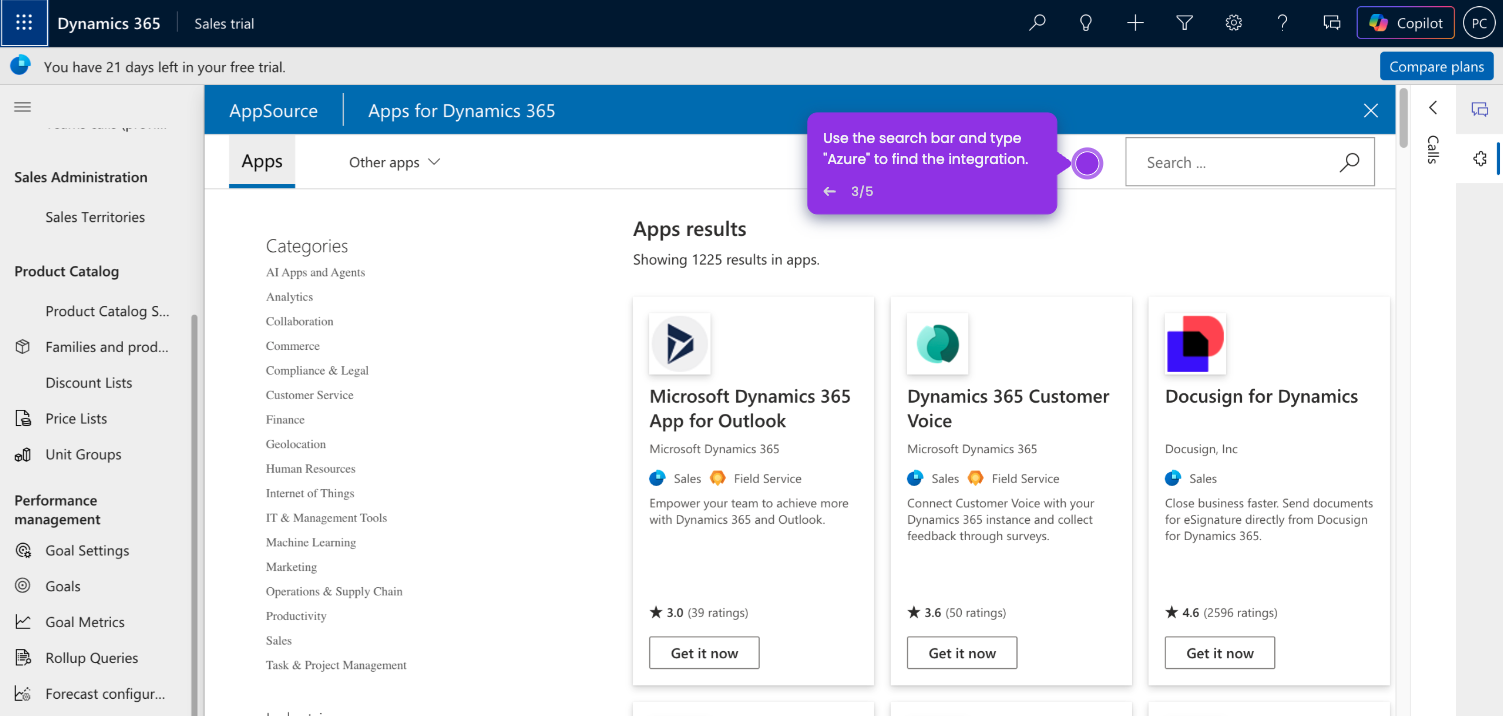Click the search magnifier in top bar

pyautogui.click(x=1037, y=23)
